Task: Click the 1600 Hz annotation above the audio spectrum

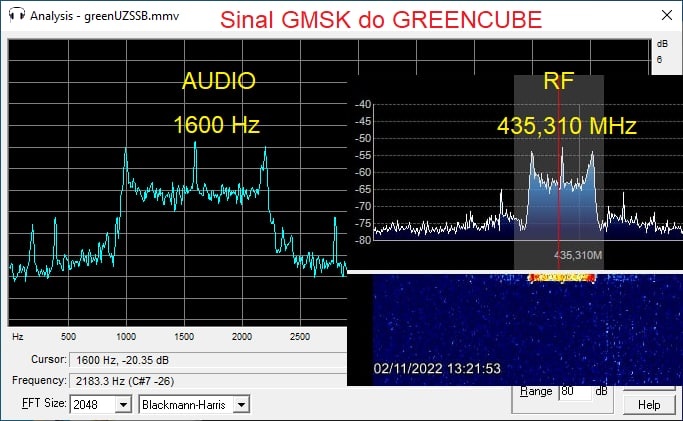Action: 216,125
